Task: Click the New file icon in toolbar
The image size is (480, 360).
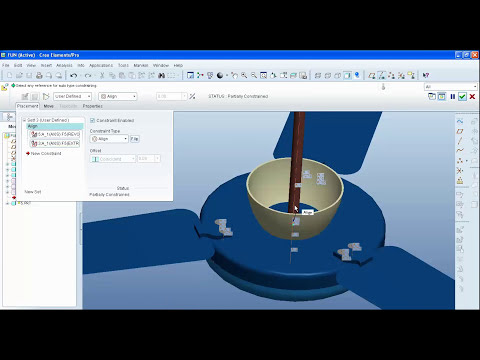Action: 9,76
